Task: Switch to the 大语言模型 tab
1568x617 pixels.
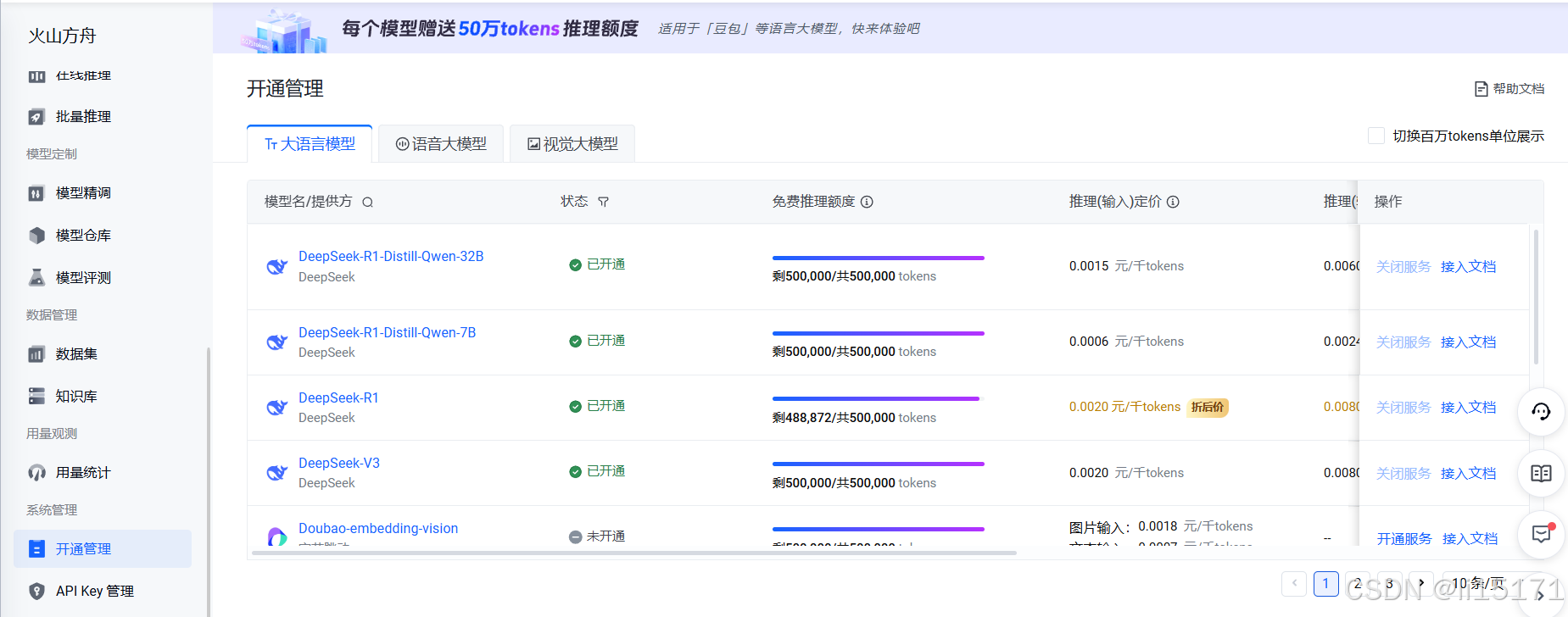Action: 310,144
